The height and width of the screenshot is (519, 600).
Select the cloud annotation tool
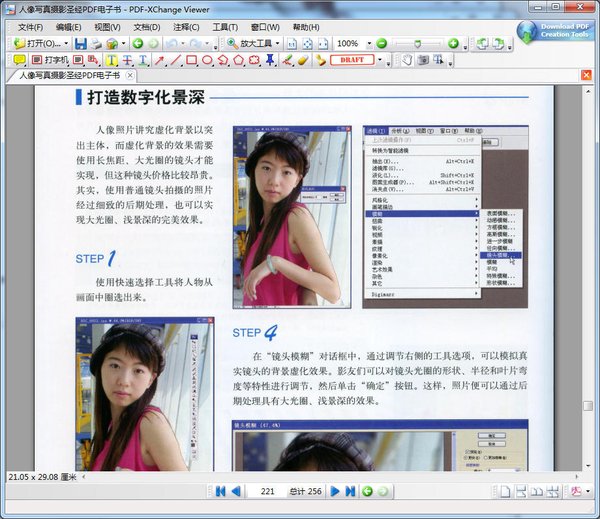[x=254, y=60]
